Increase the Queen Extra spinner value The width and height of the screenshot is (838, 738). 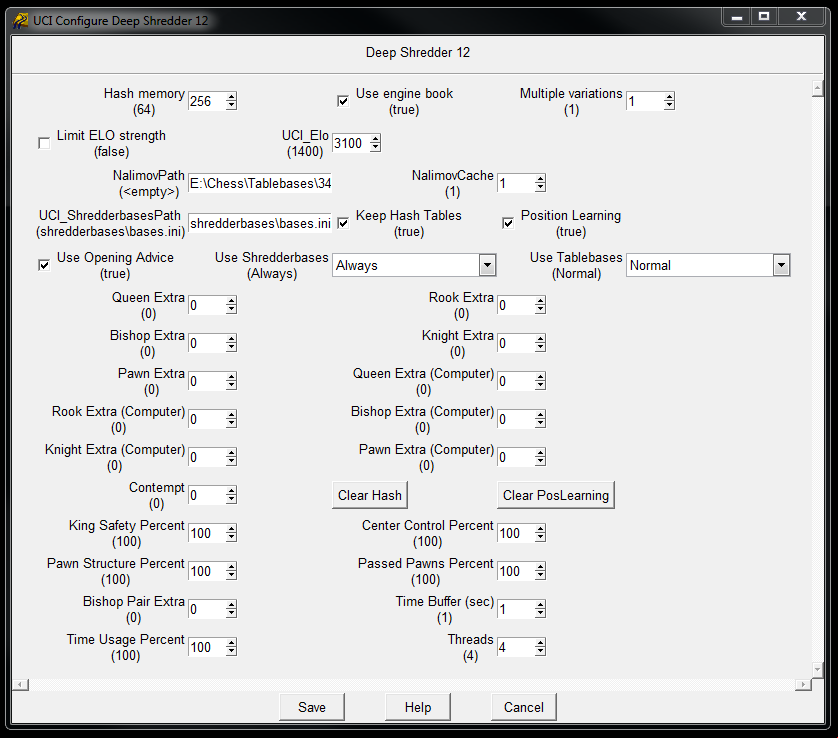click(231, 301)
